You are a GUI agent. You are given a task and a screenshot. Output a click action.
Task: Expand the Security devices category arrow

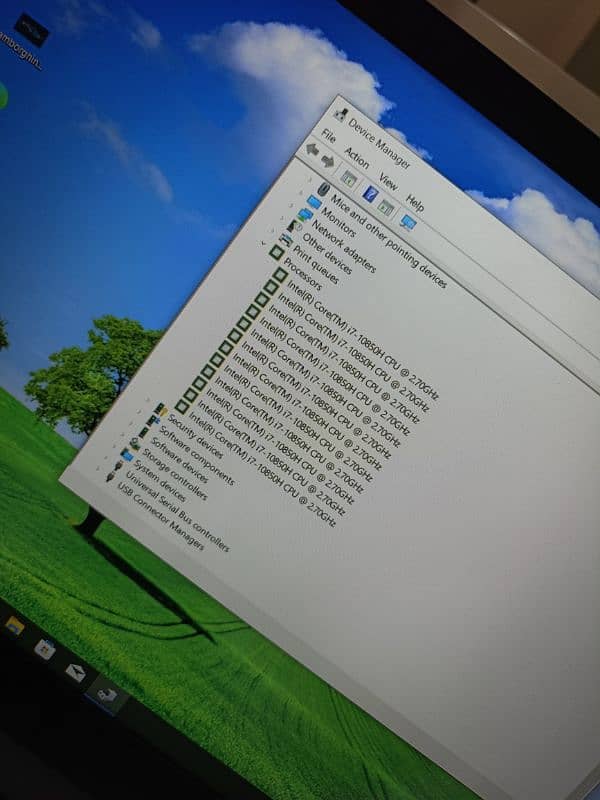(147, 399)
